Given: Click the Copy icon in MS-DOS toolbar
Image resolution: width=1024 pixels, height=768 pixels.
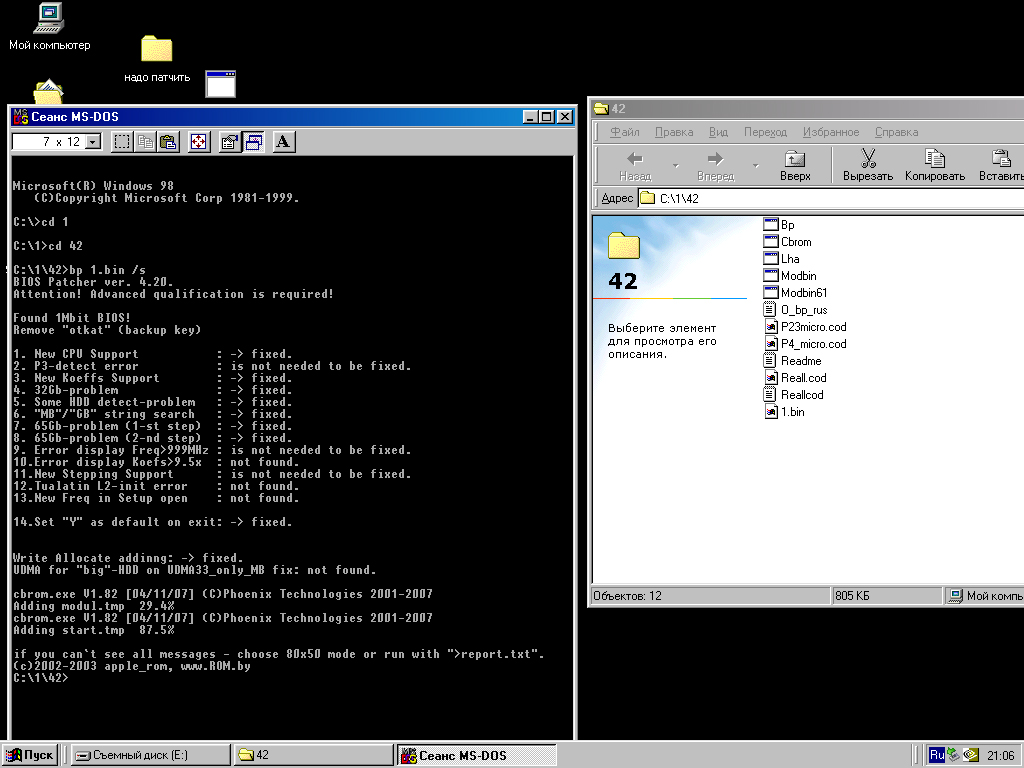Looking at the screenshot, I should tap(146, 142).
